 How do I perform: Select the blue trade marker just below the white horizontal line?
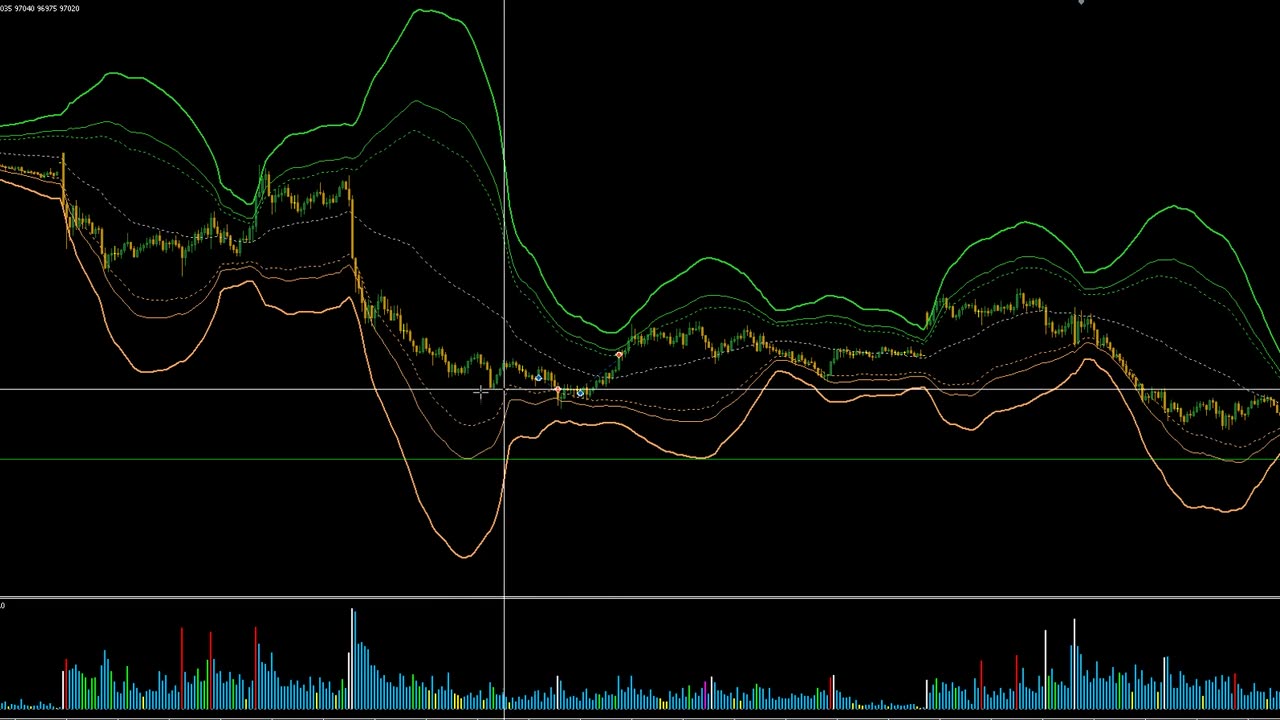click(x=580, y=394)
